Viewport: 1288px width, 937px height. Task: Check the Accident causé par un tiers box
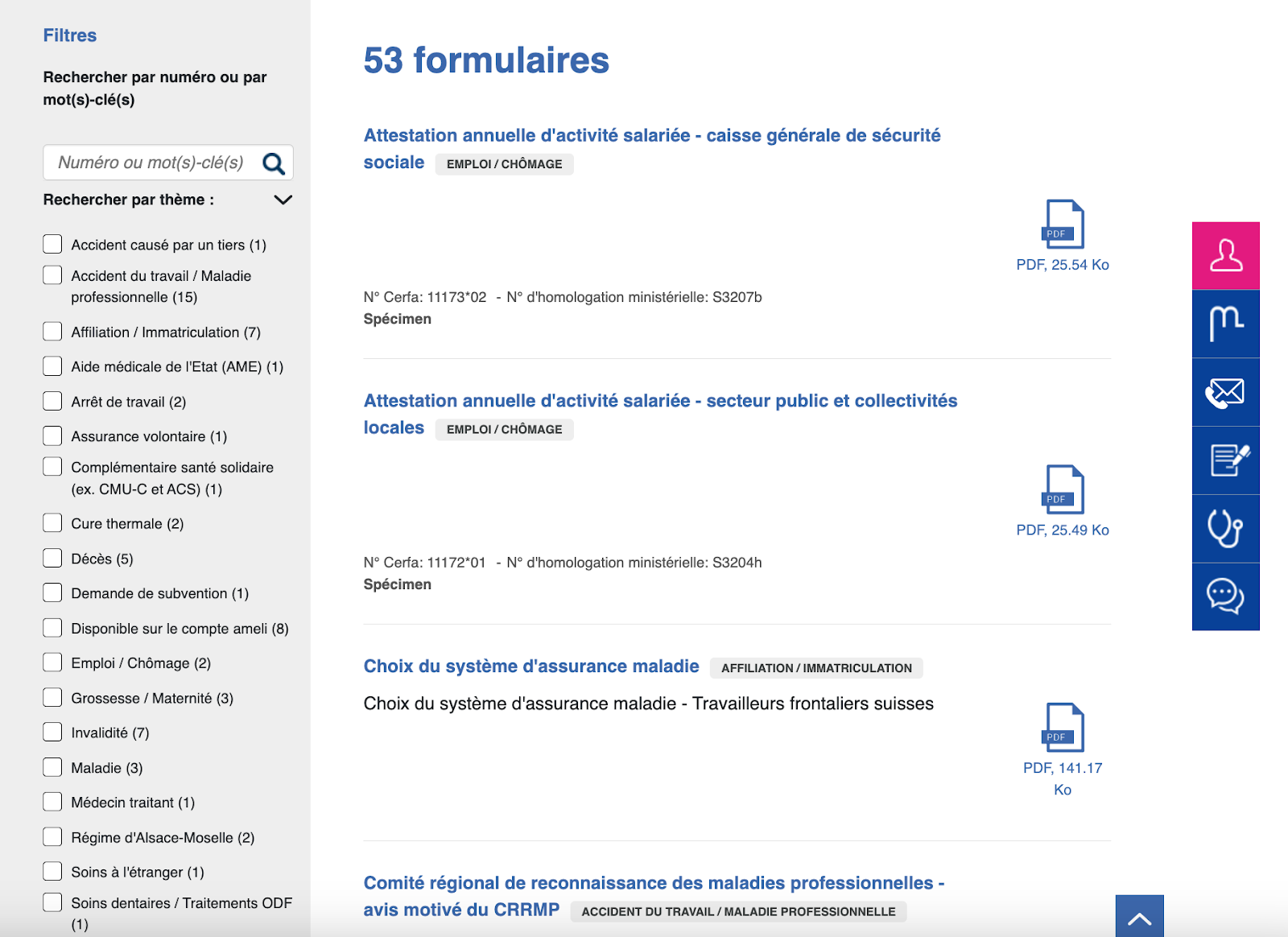(x=52, y=244)
